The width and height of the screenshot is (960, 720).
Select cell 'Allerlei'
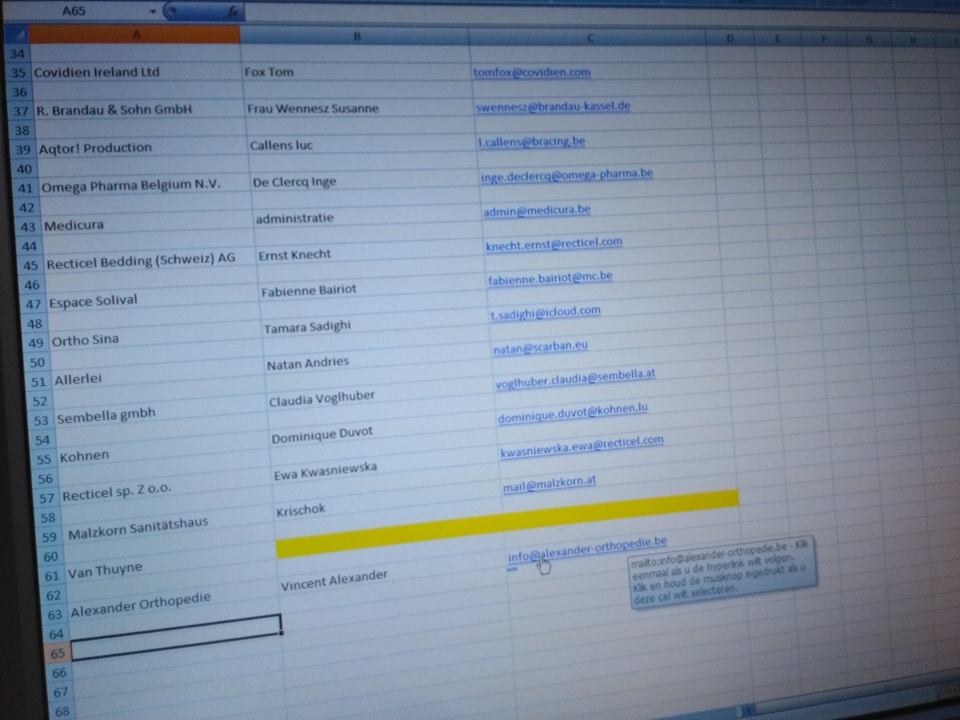pos(78,379)
